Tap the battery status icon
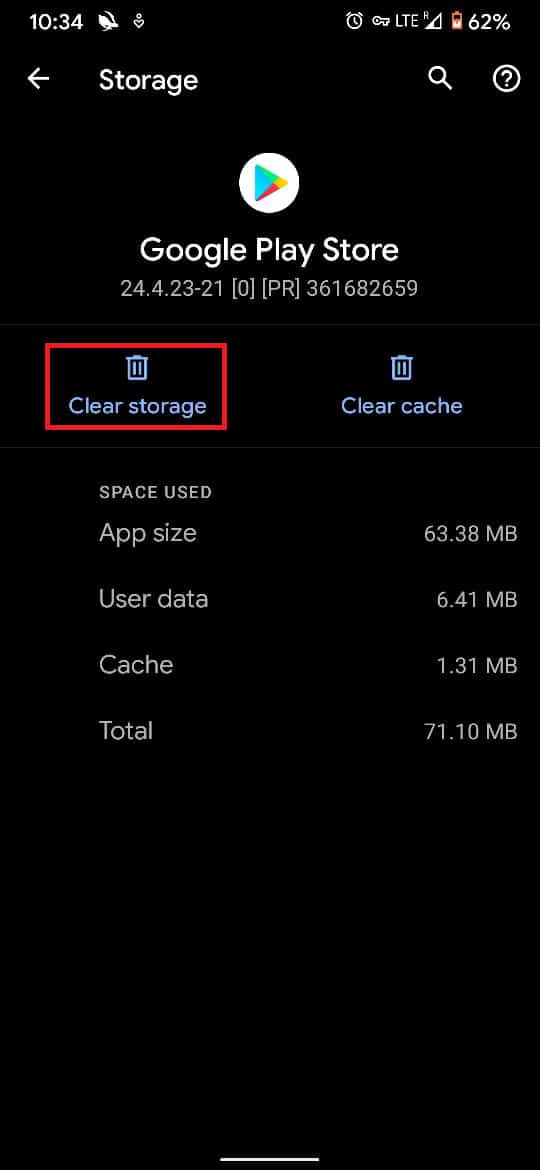 click(456, 22)
